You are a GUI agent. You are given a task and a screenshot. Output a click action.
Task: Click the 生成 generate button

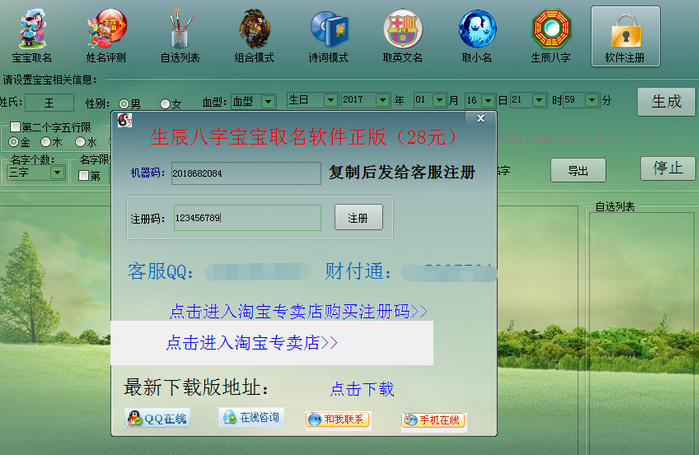click(x=666, y=102)
